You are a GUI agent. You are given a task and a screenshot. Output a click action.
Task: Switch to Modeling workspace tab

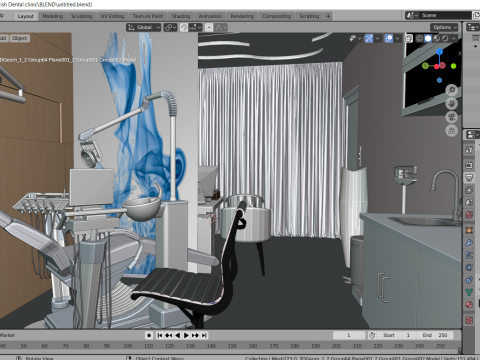click(52, 16)
